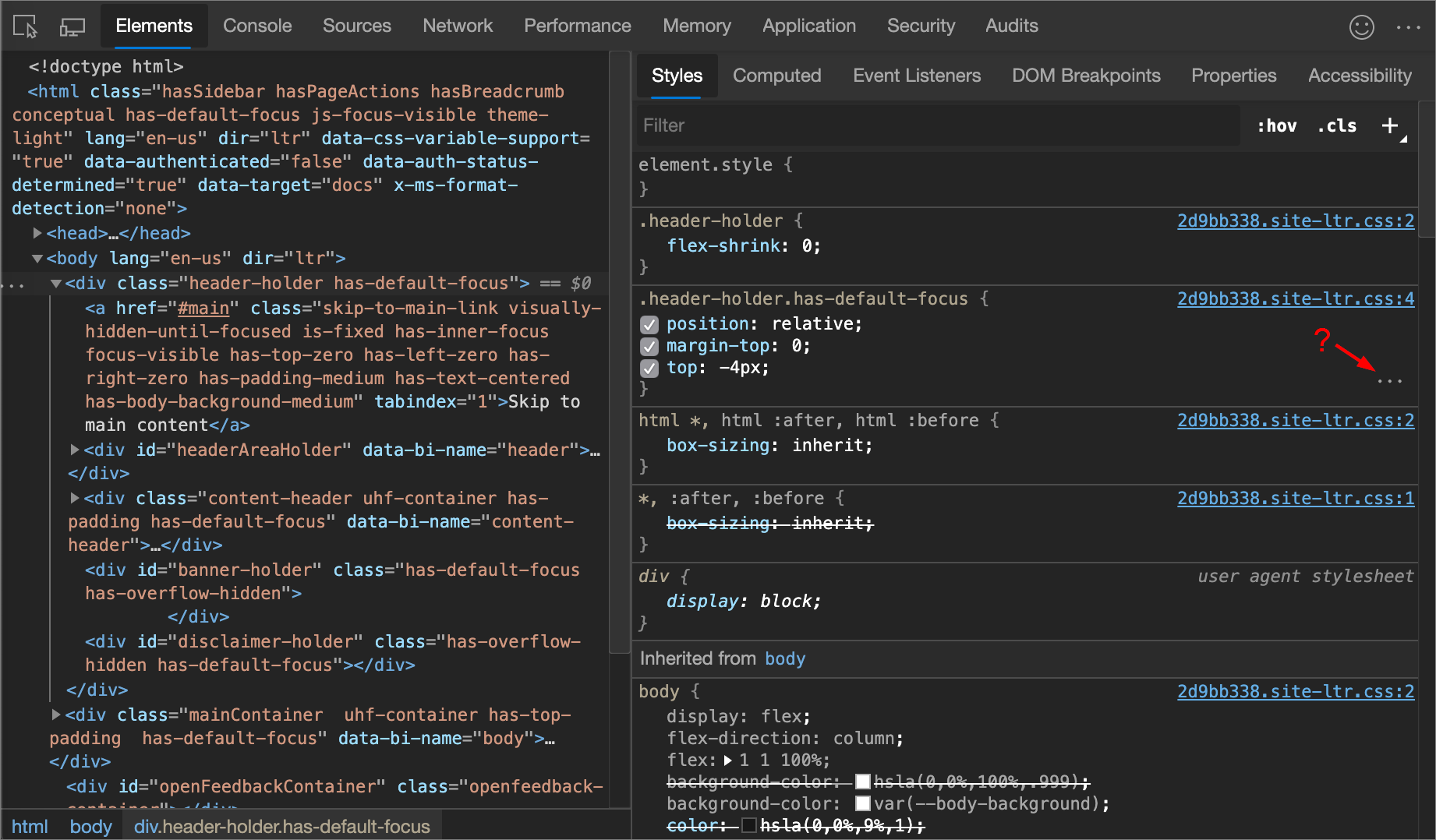Screen dimensions: 1436x840
Task: Open the class editor via .cls button
Action: [1336, 125]
